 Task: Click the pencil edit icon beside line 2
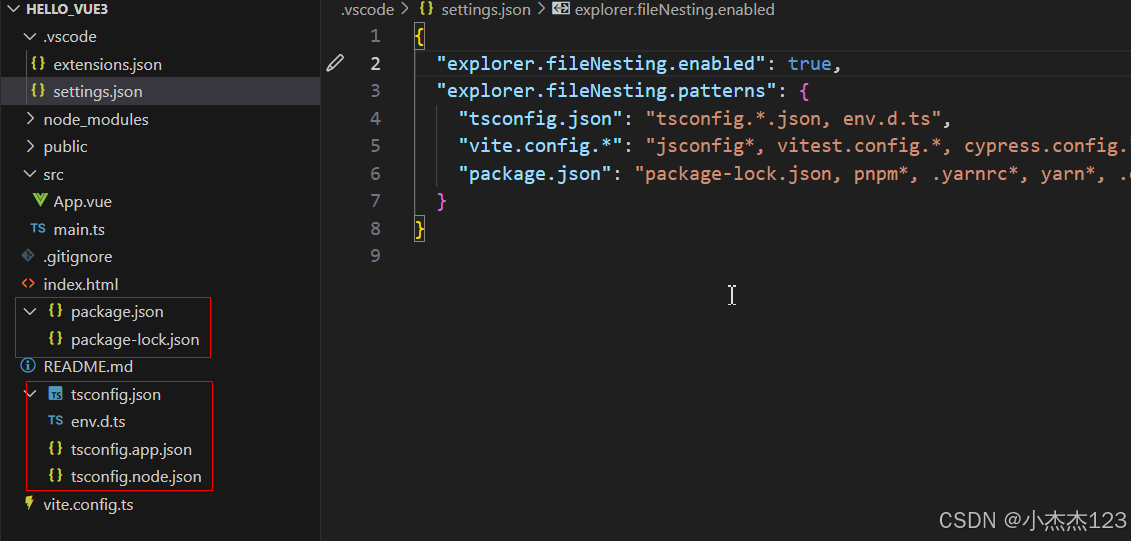point(335,63)
